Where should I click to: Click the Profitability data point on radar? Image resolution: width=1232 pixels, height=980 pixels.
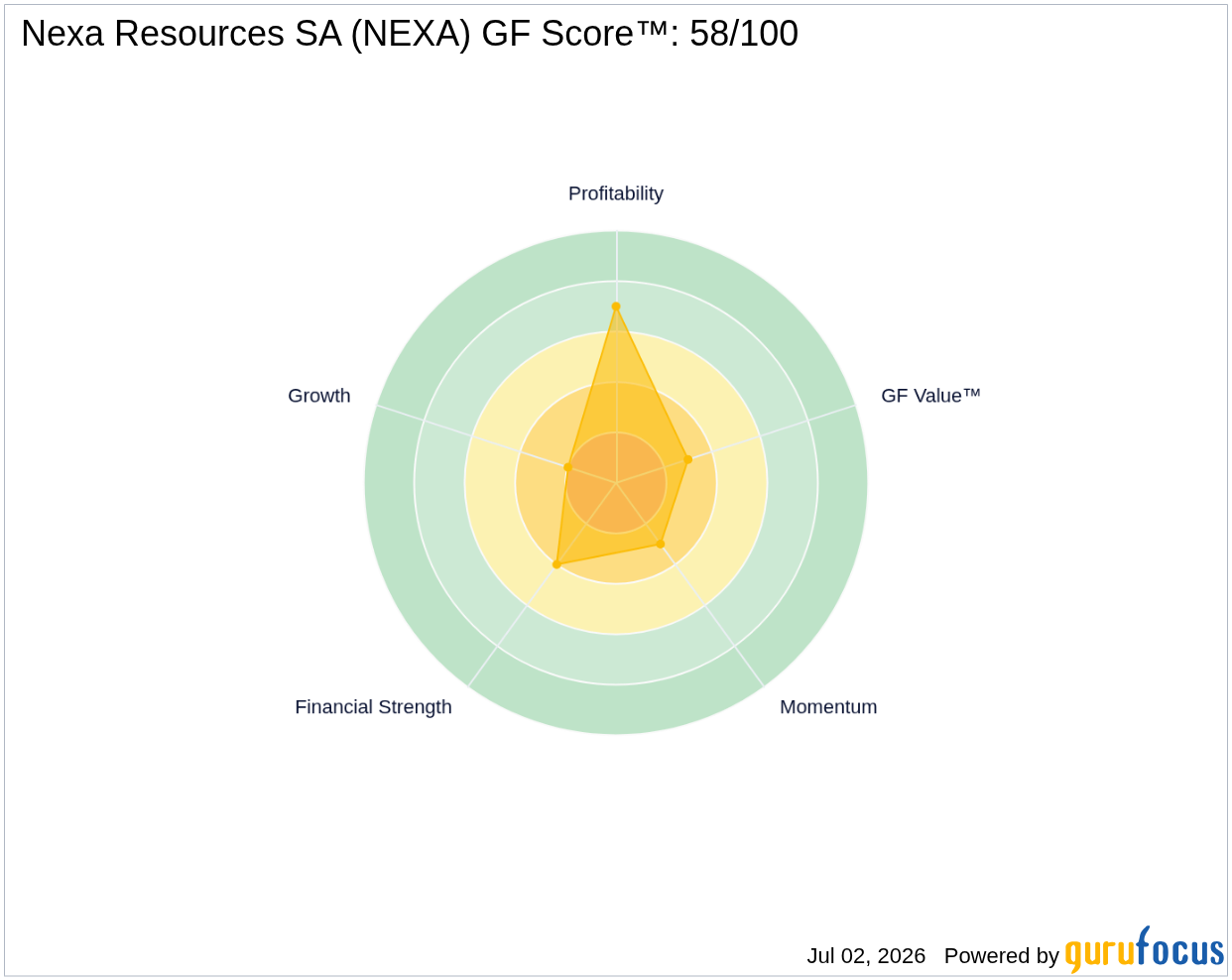pos(616,306)
